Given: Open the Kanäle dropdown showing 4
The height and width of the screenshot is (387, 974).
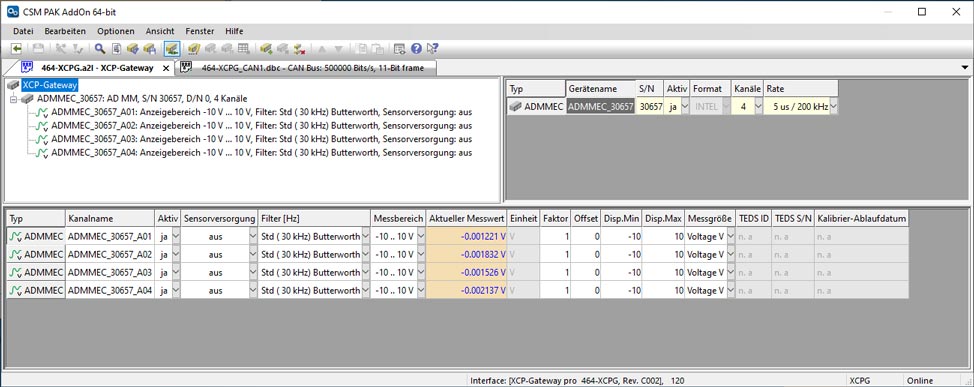Looking at the screenshot, I should click(x=758, y=107).
